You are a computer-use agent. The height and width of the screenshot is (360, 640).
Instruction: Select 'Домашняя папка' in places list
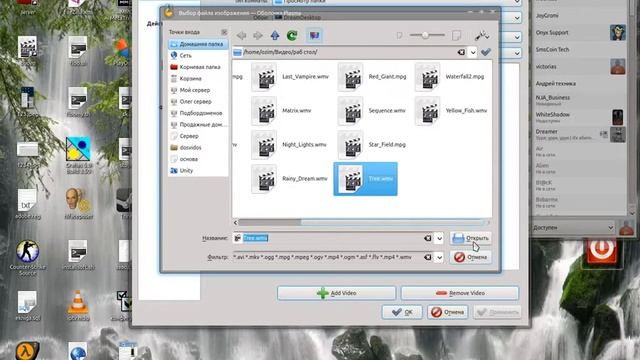coord(198,44)
